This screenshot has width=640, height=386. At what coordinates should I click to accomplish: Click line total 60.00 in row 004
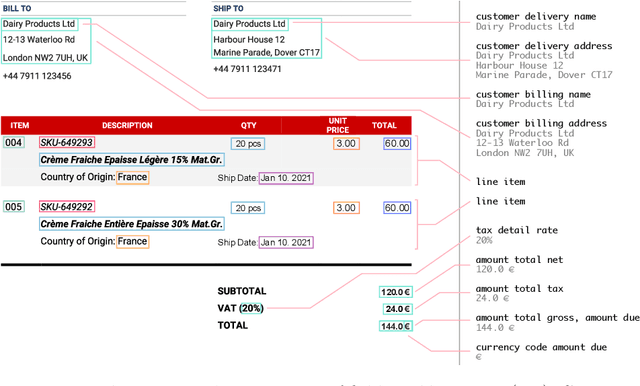click(x=397, y=144)
